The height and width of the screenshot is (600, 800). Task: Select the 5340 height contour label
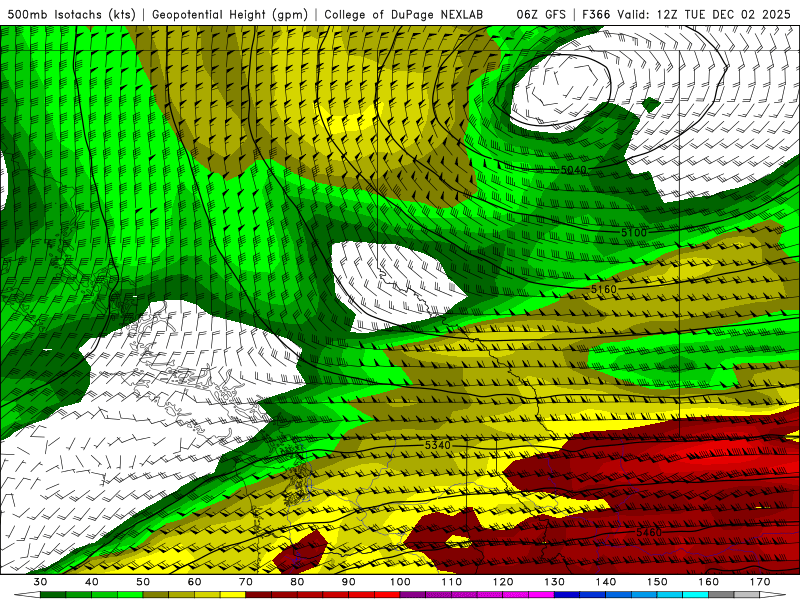coord(438,445)
